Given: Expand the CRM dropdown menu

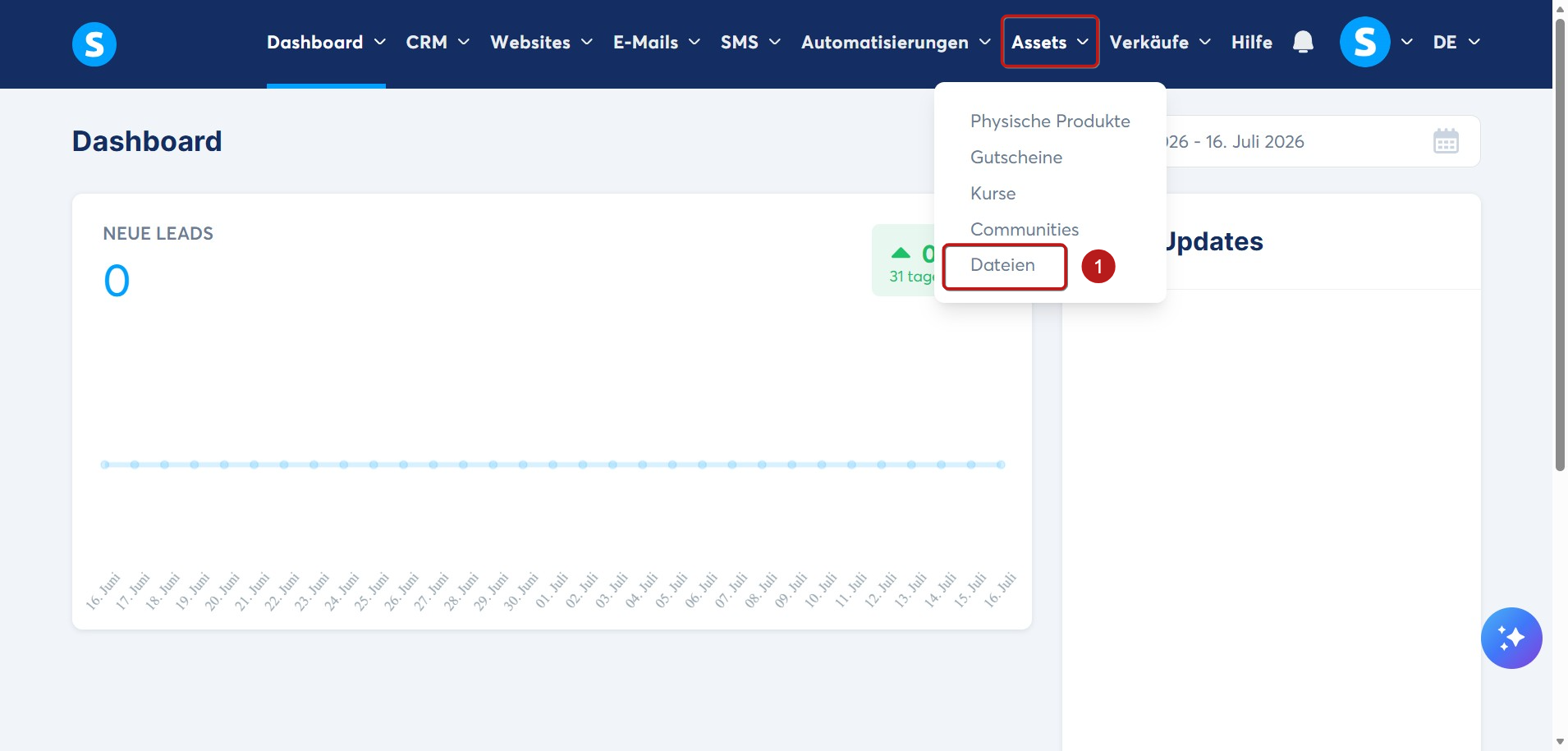Looking at the screenshot, I should (x=438, y=42).
